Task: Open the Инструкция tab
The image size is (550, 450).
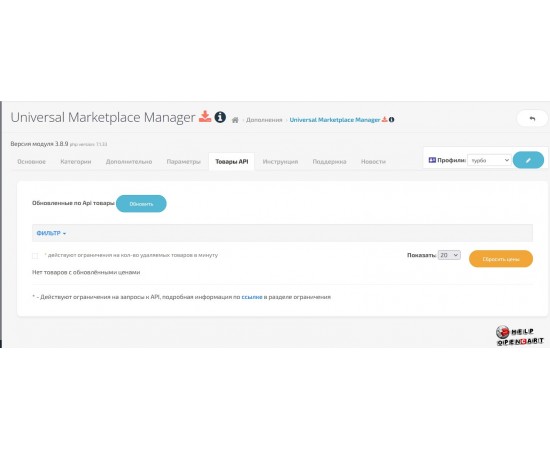Action: point(280,162)
